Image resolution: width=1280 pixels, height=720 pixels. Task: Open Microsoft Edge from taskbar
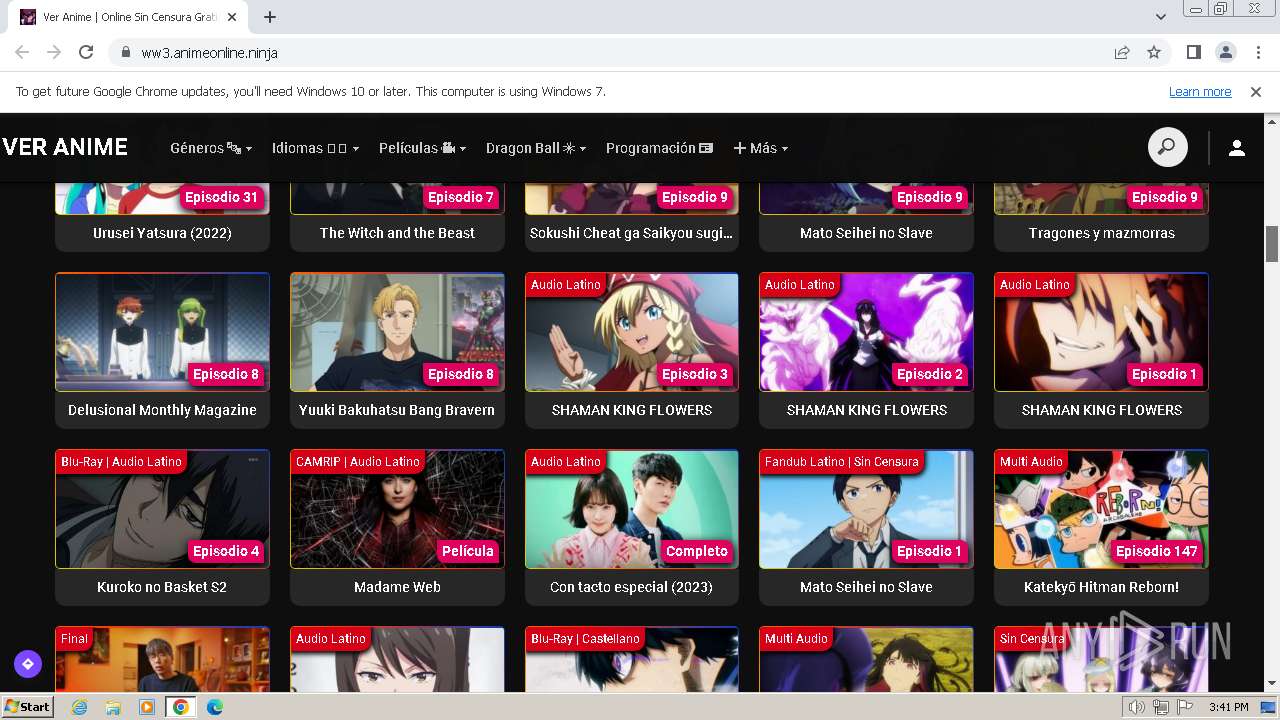215,707
